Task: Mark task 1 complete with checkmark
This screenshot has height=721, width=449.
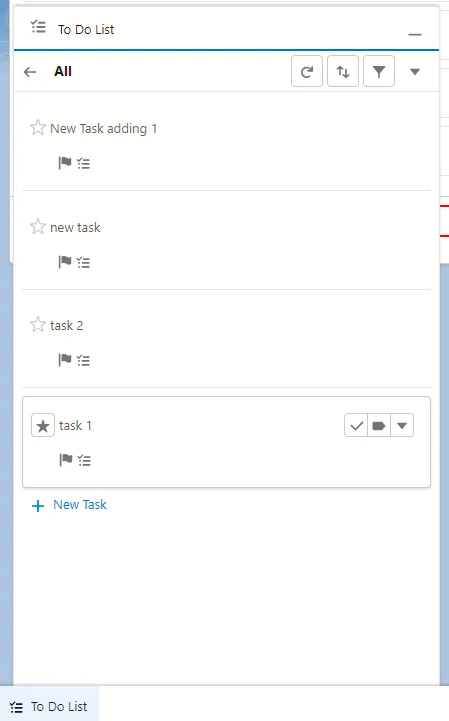Action: (356, 425)
